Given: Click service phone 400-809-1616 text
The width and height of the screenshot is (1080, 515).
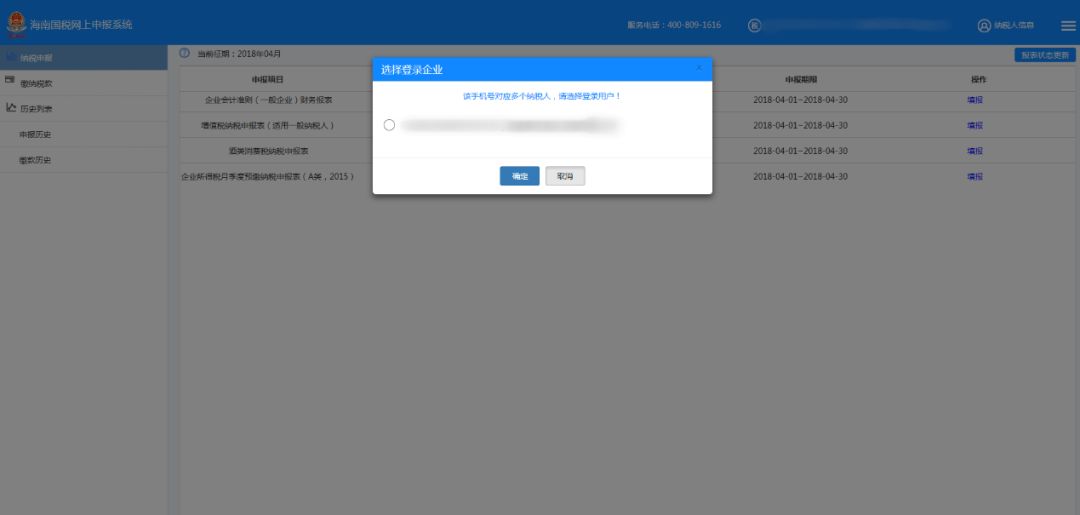Looking at the screenshot, I should (674, 25).
